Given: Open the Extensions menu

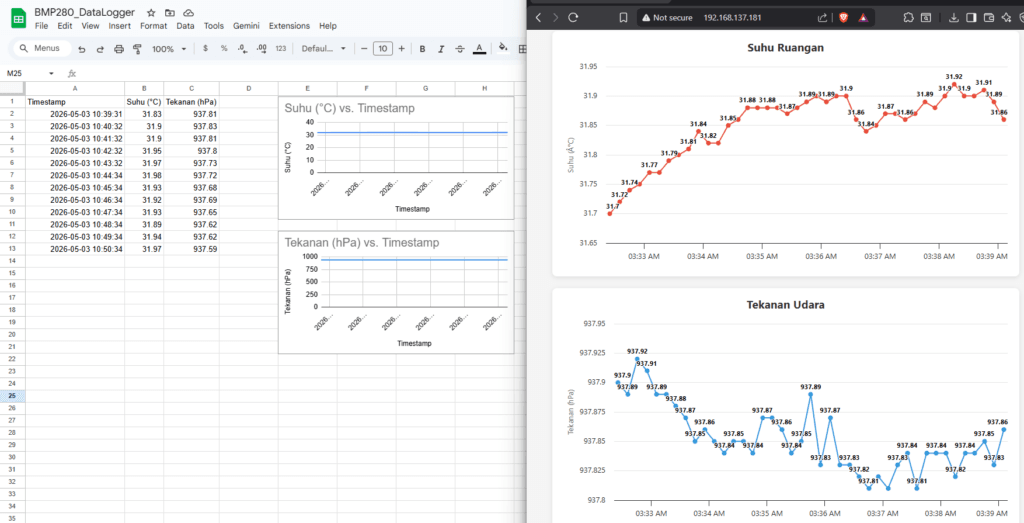Looking at the screenshot, I should (x=289, y=26).
